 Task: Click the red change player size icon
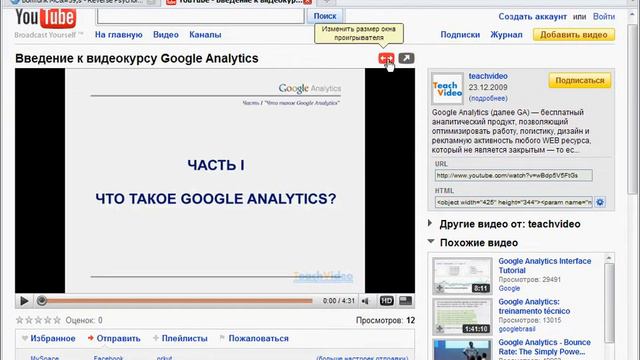click(386, 58)
